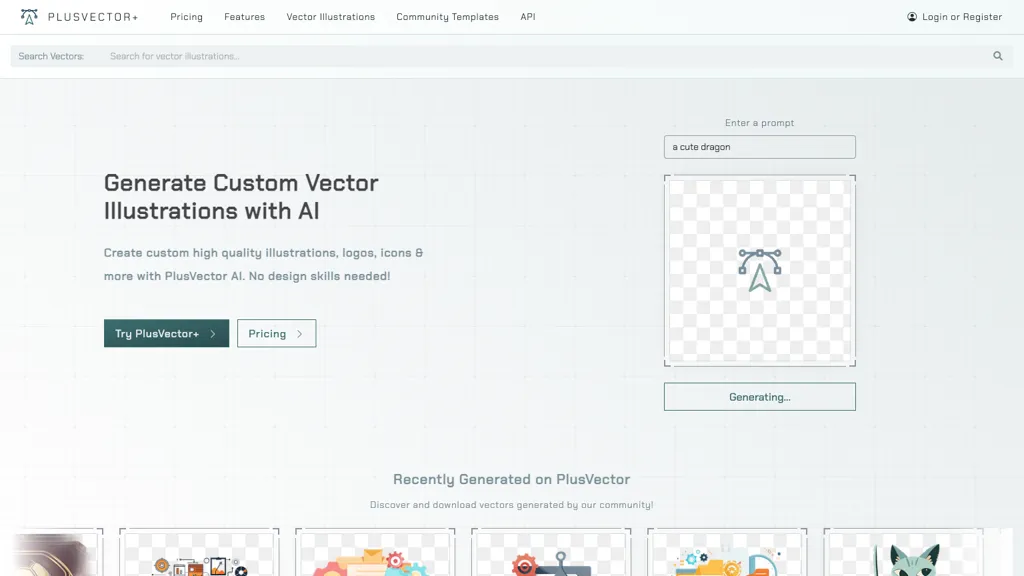Open the API navigation link
This screenshot has width=1024, height=576.
pos(528,17)
